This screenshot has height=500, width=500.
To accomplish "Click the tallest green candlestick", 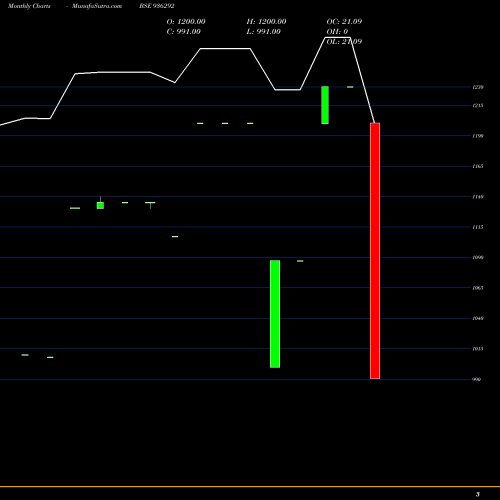I will tap(275, 314).
